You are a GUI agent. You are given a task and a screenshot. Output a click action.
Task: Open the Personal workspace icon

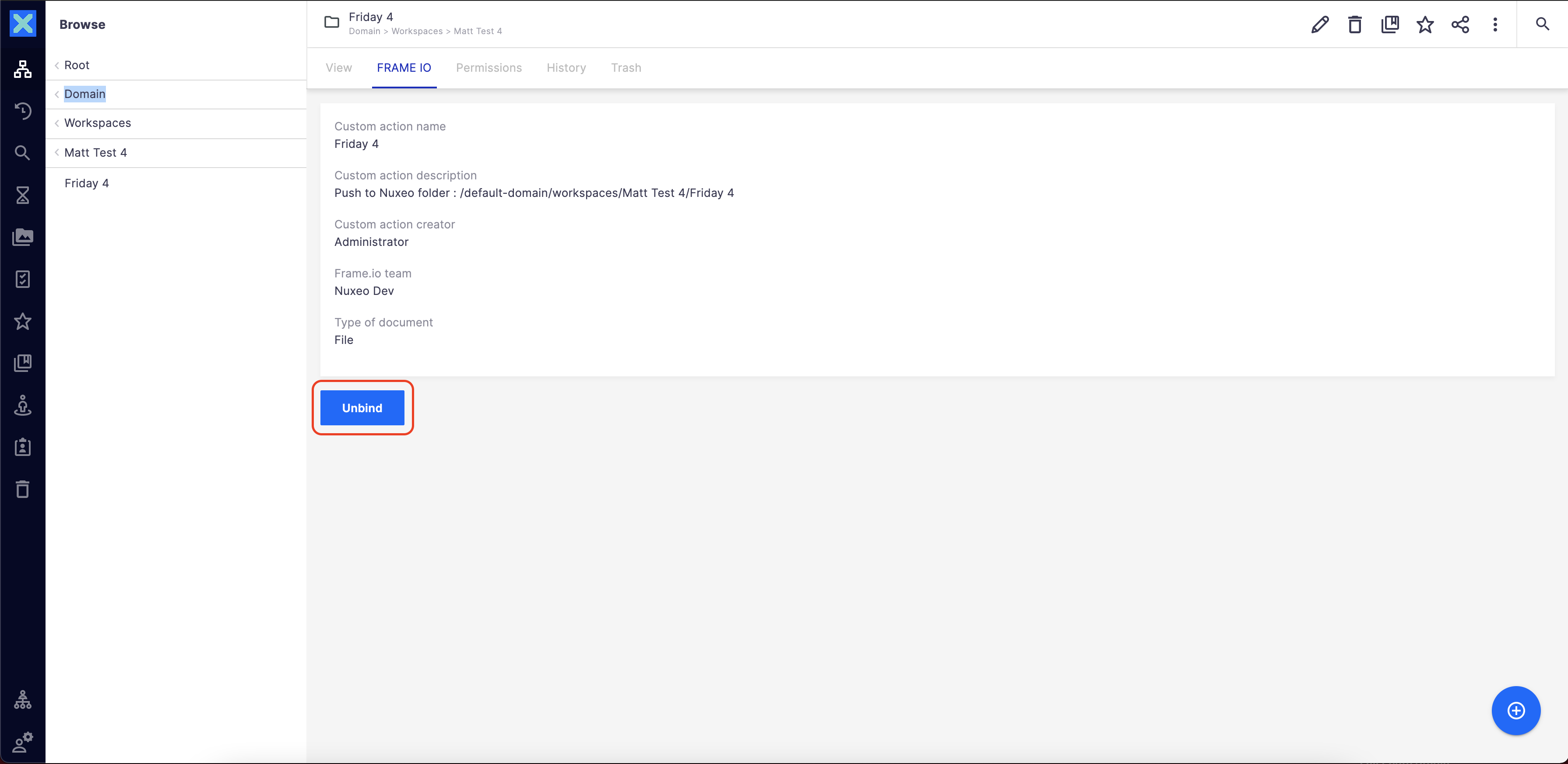tap(22, 405)
